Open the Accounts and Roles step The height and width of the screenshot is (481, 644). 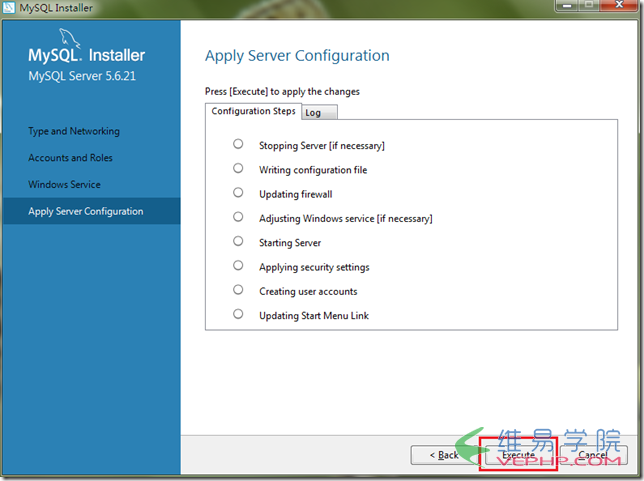70,158
